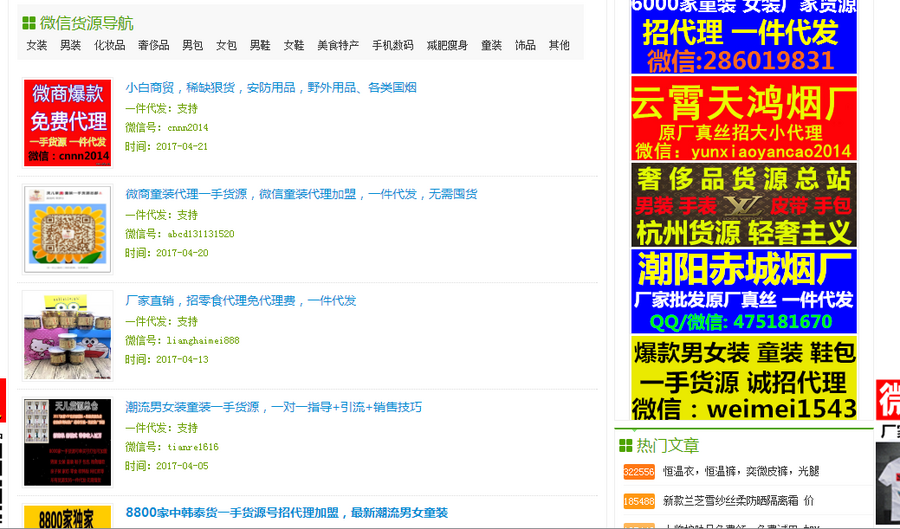This screenshot has width=900, height=529.
Task: Click WeChat ID text abcd131131520
Action: pos(201,234)
